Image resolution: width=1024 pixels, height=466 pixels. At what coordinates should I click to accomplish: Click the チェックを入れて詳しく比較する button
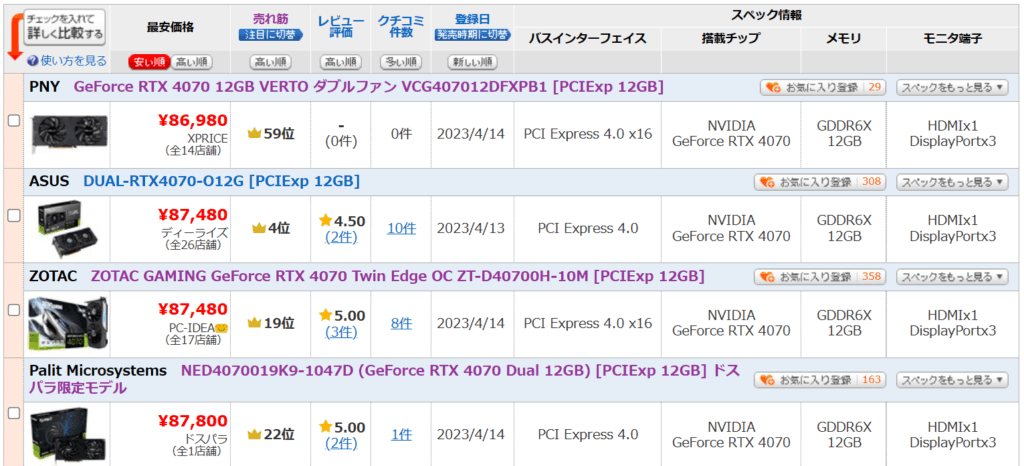click(64, 28)
